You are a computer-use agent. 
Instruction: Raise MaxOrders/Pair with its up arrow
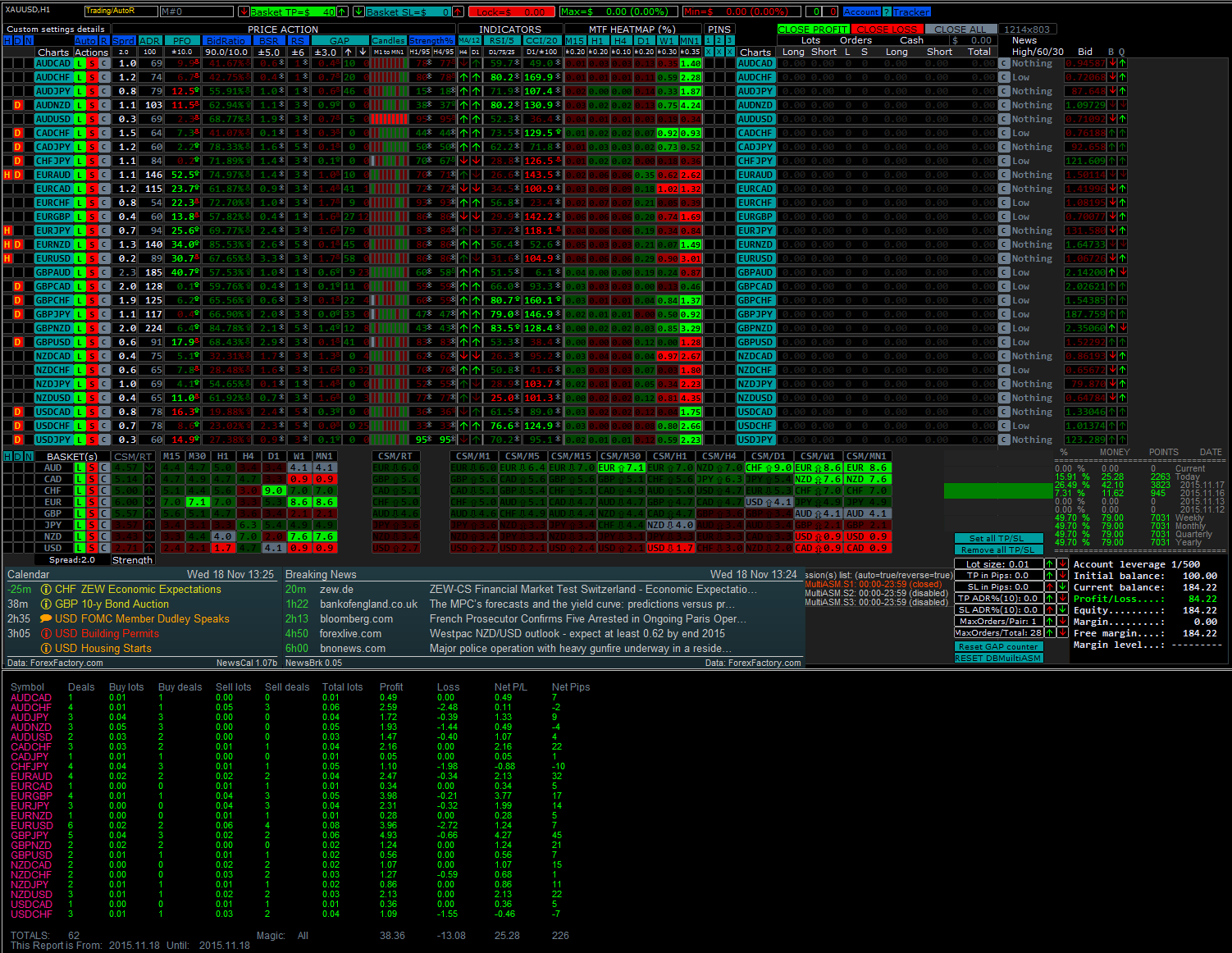click(1050, 622)
